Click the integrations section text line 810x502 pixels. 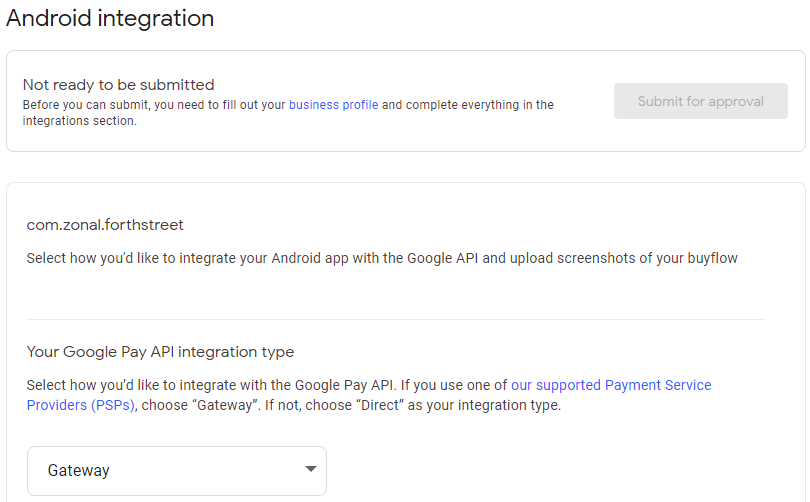pos(80,121)
